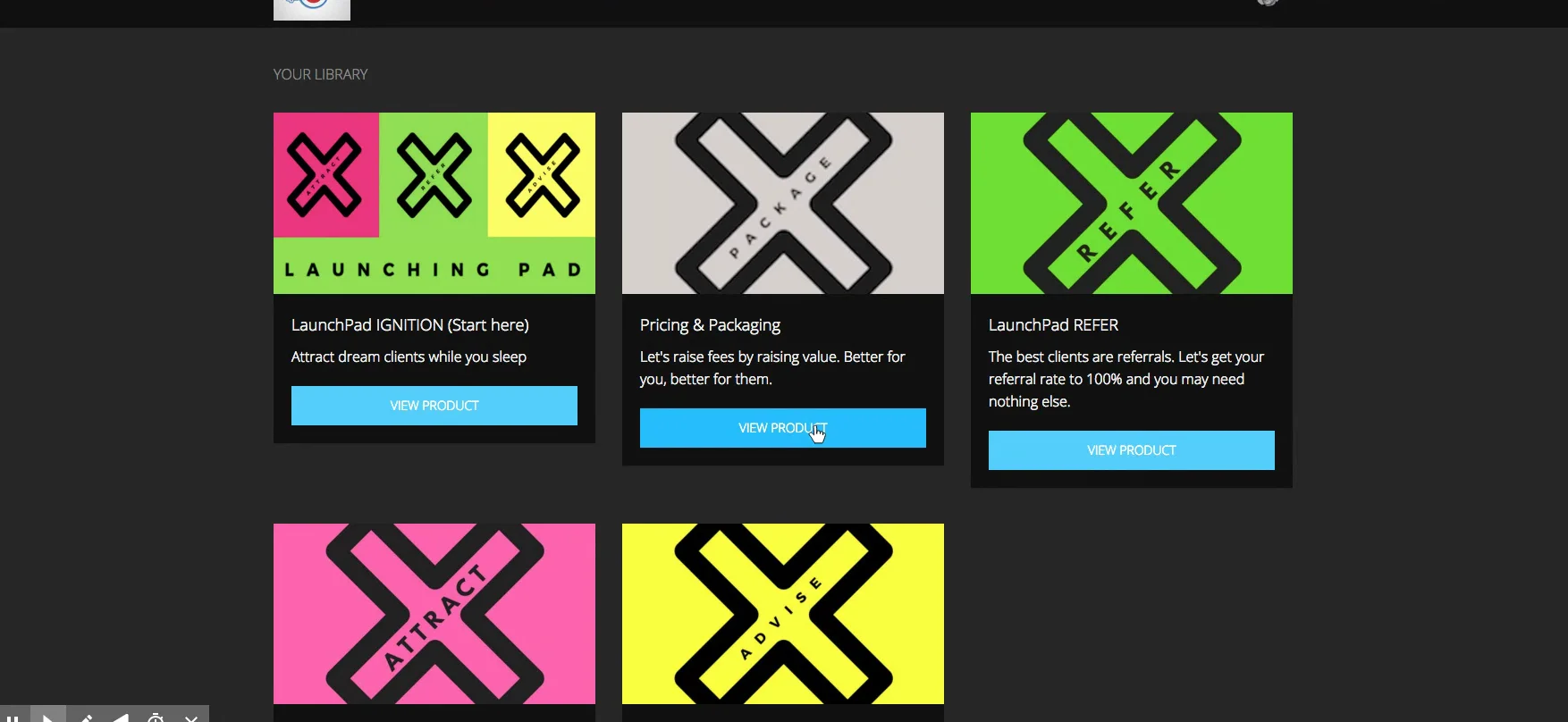Click the site logo in the header
Screen dimensions: 1568x722
(311, 10)
